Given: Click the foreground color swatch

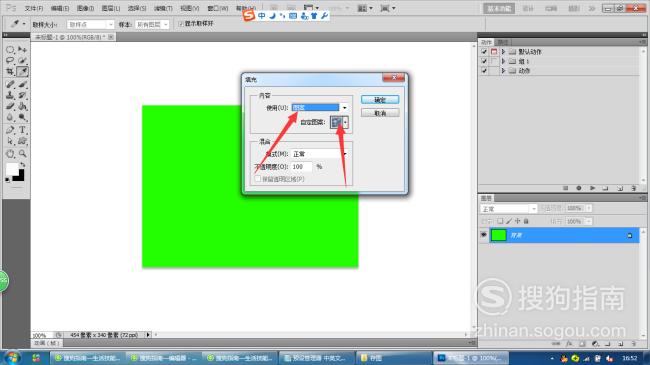Looking at the screenshot, I should (12, 168).
